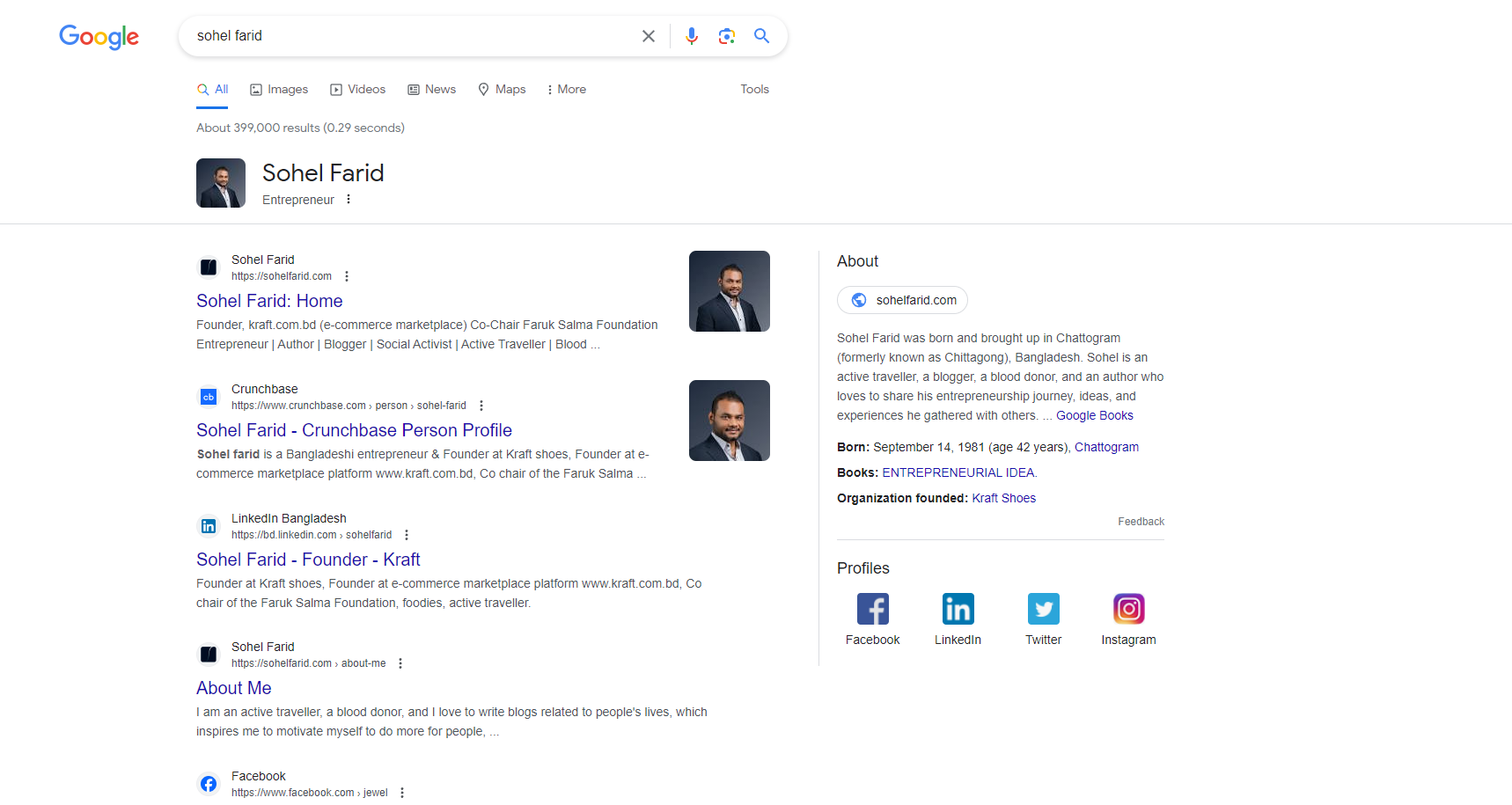Image resolution: width=1512 pixels, height=805 pixels.
Task: Open the Instagram profile icon
Action: [1128, 608]
